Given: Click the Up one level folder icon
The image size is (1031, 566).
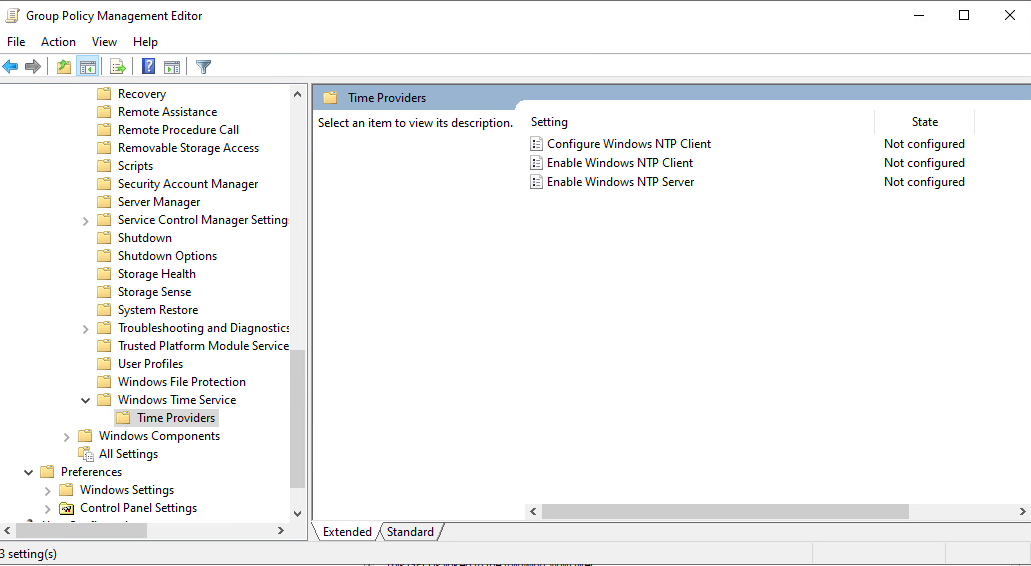Looking at the screenshot, I should click(x=64, y=66).
